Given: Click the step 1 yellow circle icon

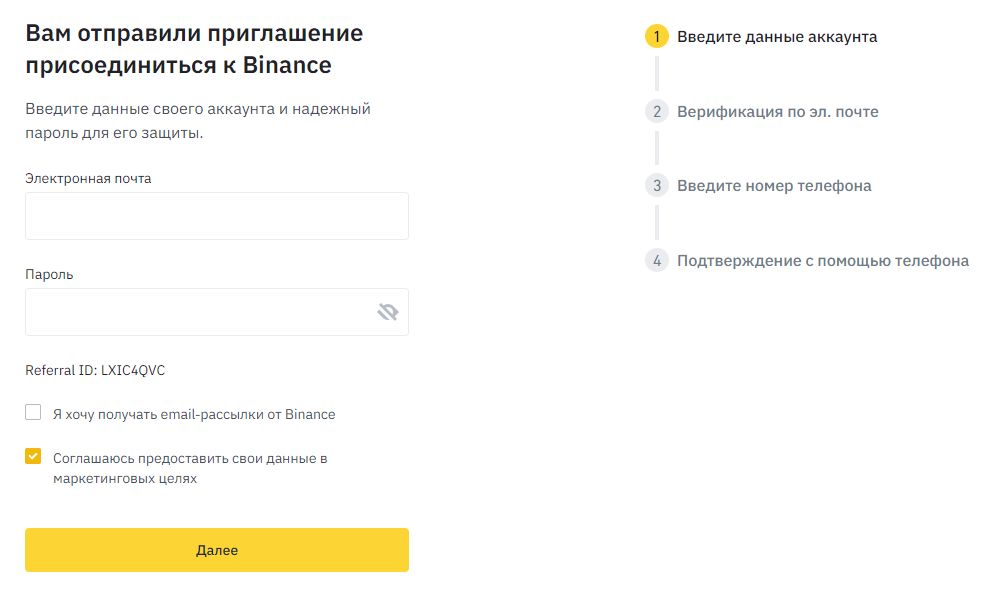Looking at the screenshot, I should click(657, 37).
